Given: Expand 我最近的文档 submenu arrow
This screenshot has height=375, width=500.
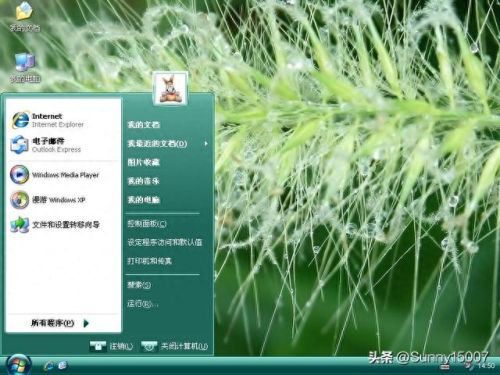Looking at the screenshot, I should tap(206, 144).
